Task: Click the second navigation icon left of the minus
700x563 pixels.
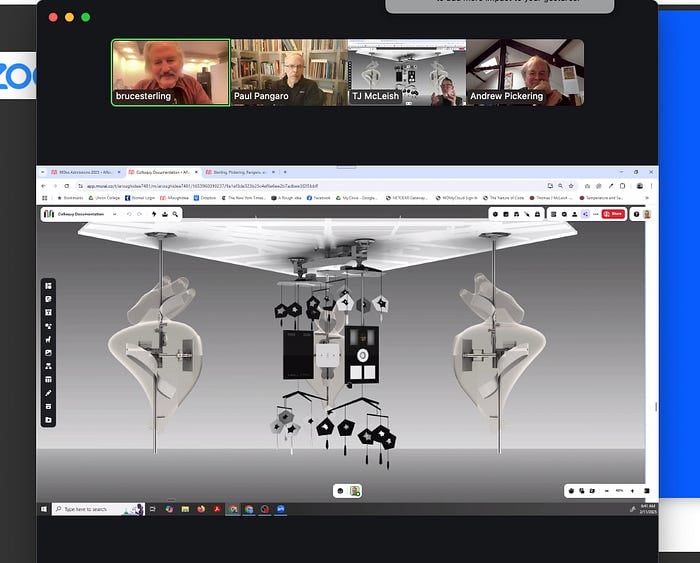Action: (x=582, y=491)
